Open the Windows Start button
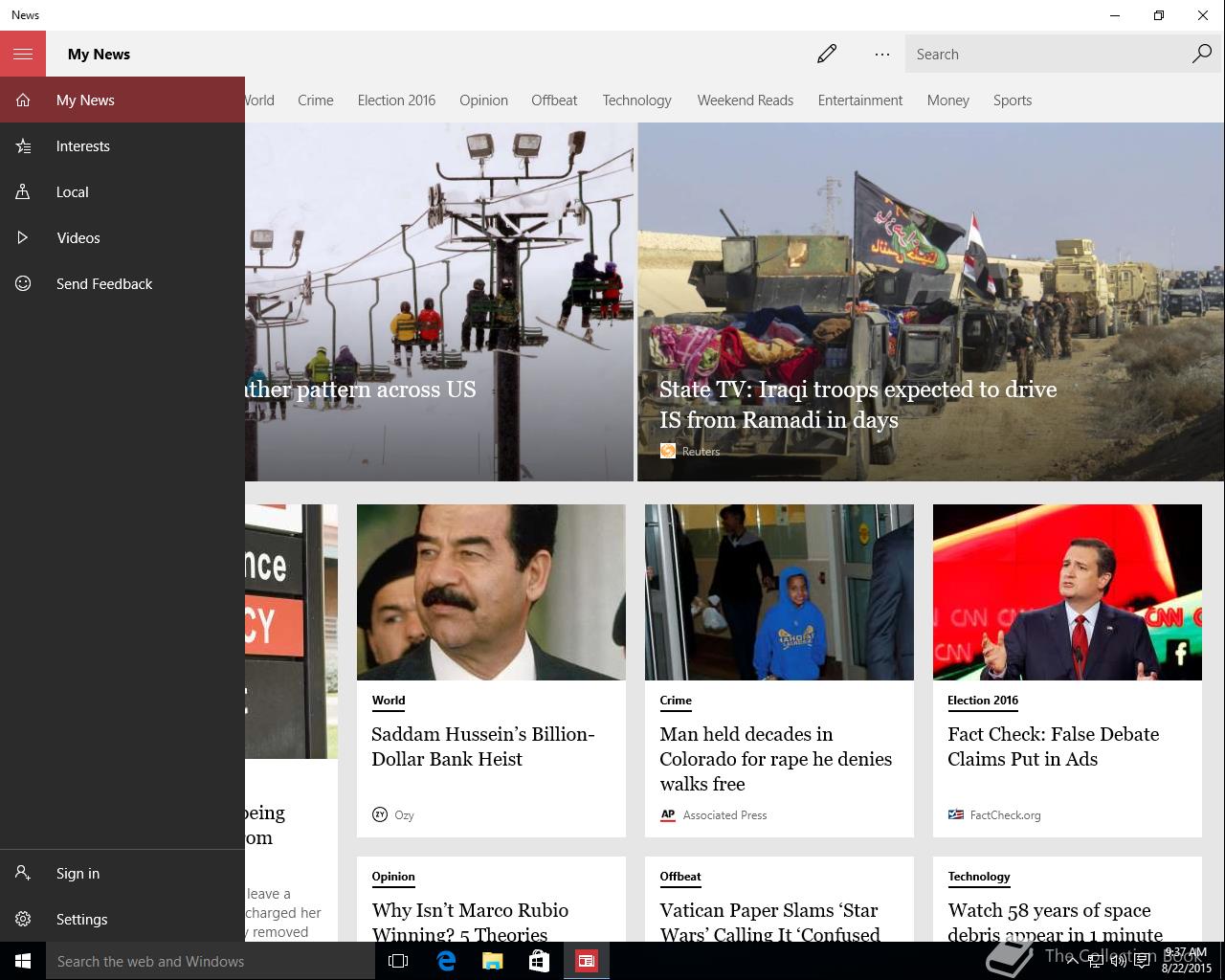The width and height of the screenshot is (1225, 980). point(23,961)
